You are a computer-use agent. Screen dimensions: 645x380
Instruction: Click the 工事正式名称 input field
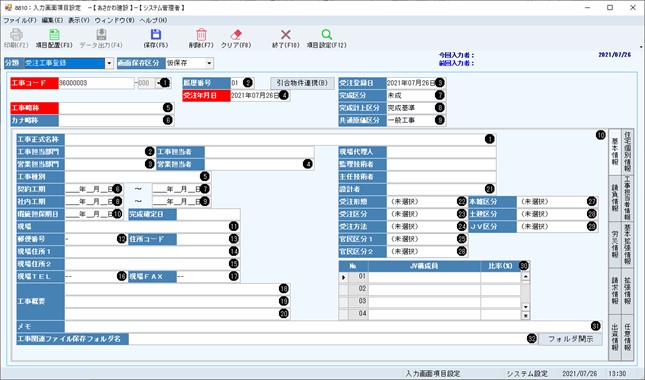[280, 139]
